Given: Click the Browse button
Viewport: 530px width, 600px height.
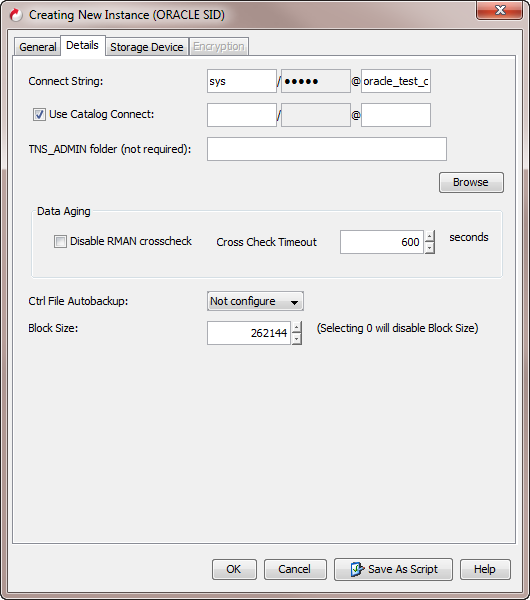Looking at the screenshot, I should [471, 182].
